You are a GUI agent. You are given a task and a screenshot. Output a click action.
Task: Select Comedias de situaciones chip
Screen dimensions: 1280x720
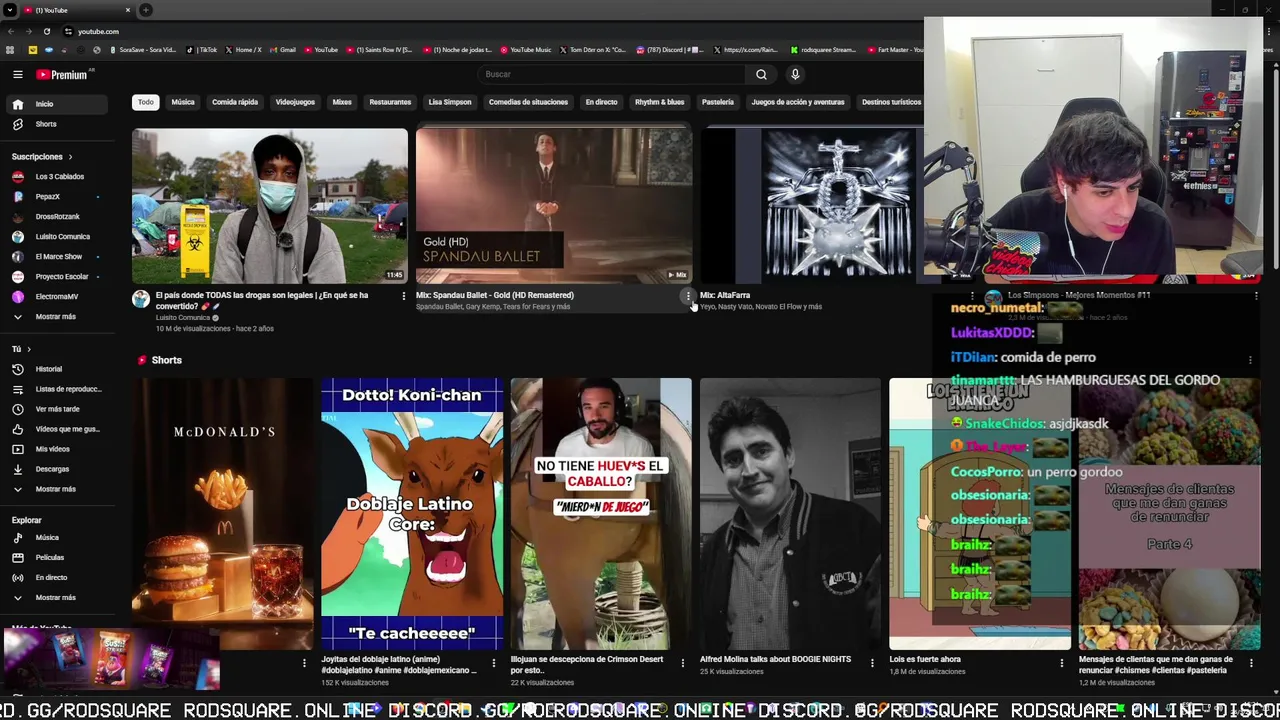pyautogui.click(x=528, y=102)
